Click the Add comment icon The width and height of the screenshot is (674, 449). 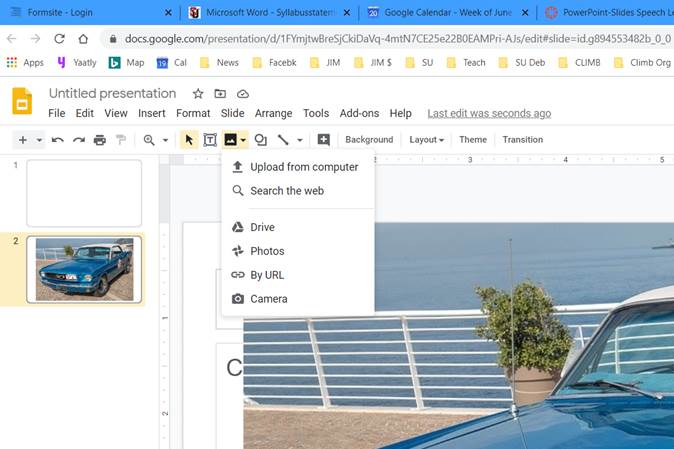[323, 140]
